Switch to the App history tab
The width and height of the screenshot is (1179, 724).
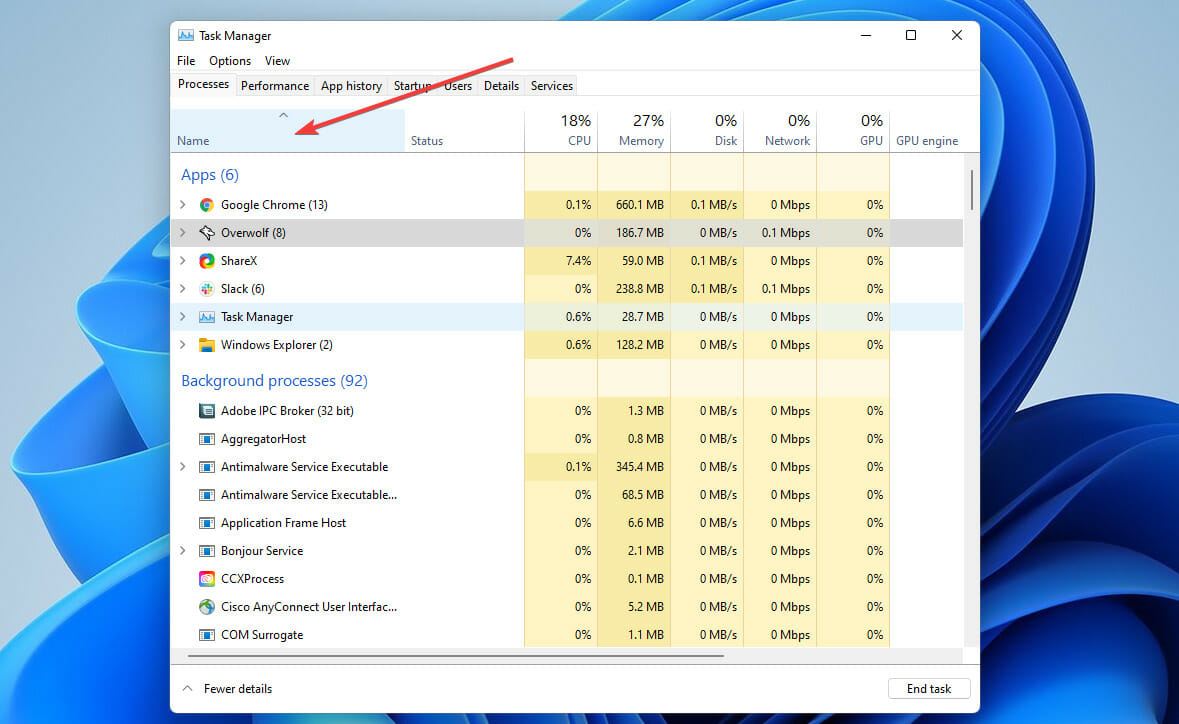(x=351, y=86)
